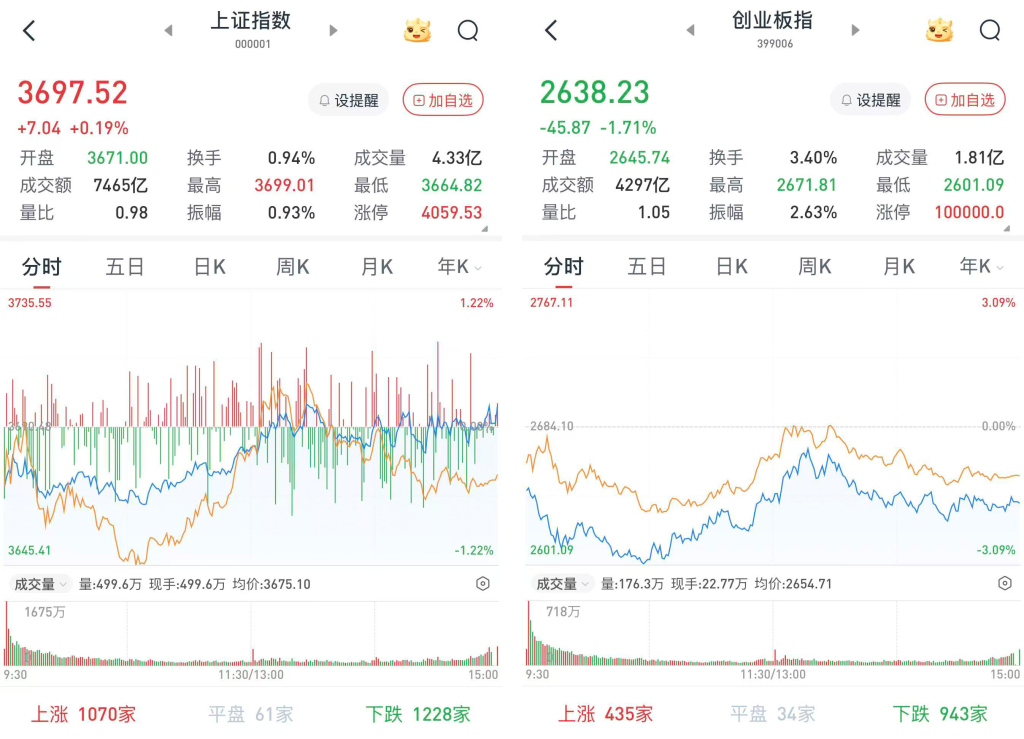Tap 下跌 943家 count

click(x=940, y=714)
